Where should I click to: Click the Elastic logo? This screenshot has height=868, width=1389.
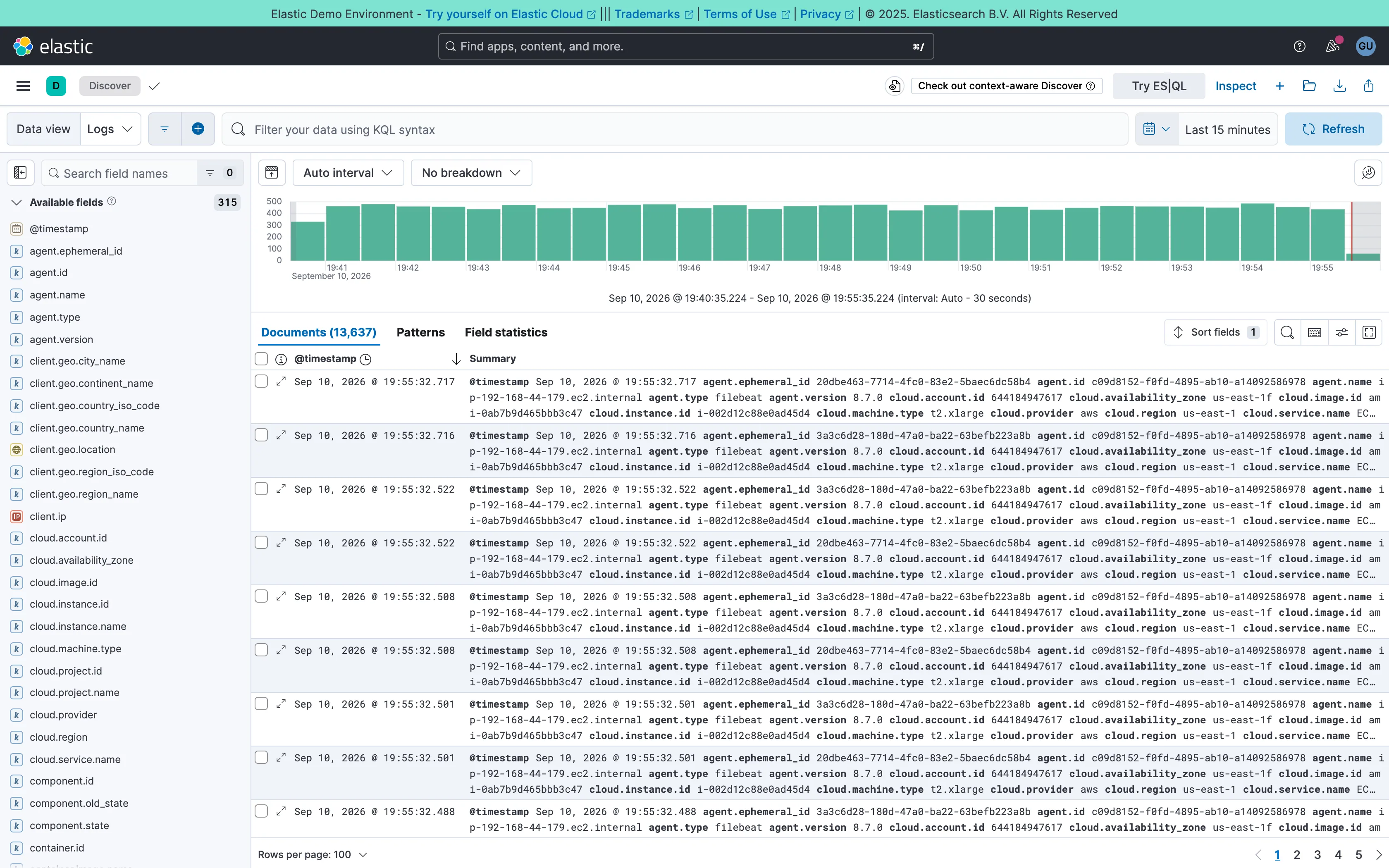[53, 46]
